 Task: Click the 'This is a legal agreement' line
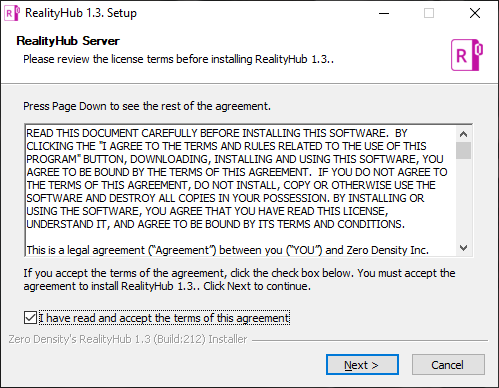pos(227,250)
